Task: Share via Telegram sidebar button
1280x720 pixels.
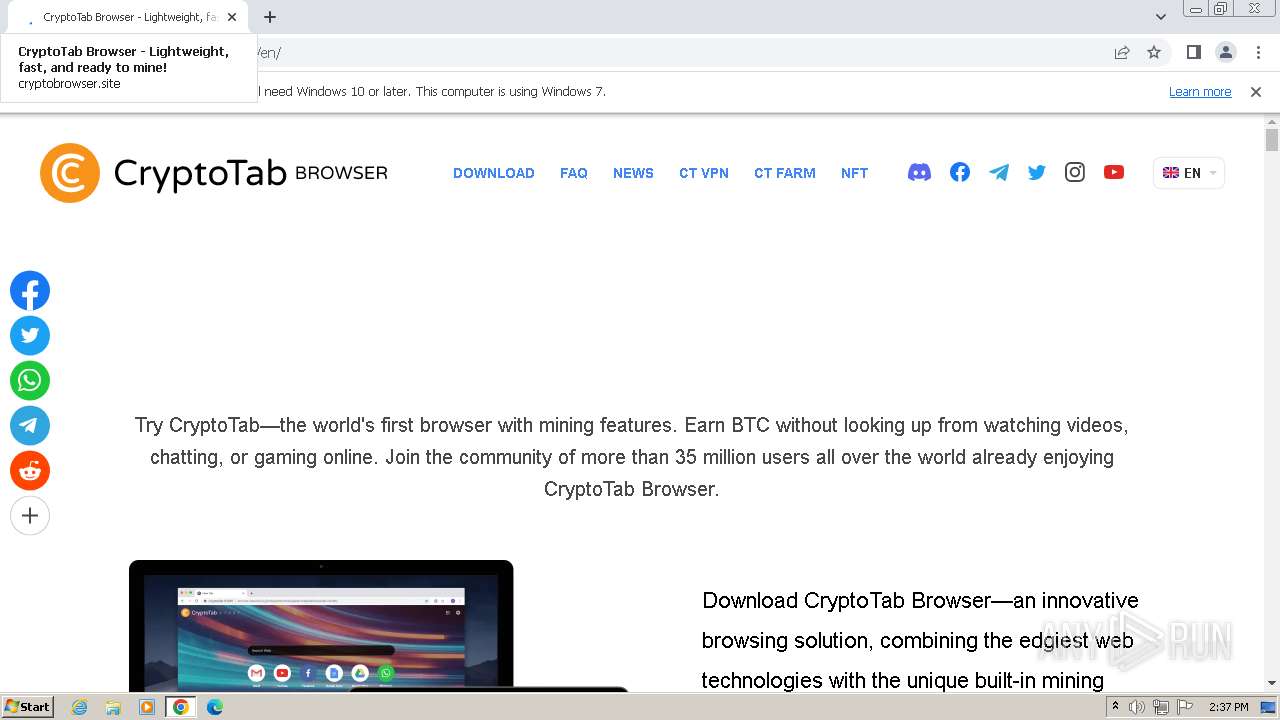Action: pyautogui.click(x=30, y=426)
